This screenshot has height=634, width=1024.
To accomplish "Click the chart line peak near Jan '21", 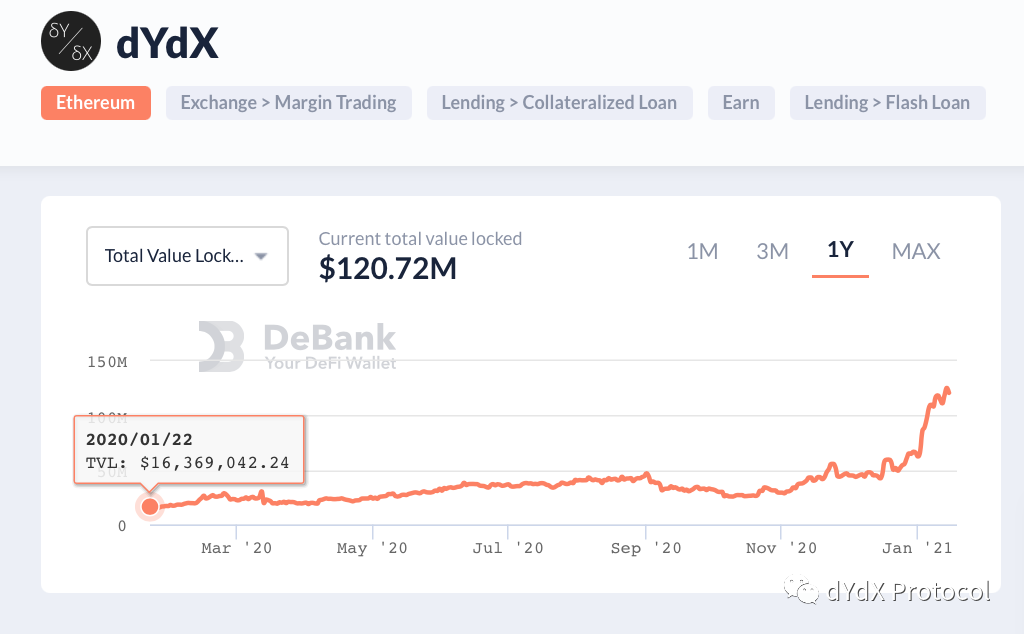I will pos(947,390).
